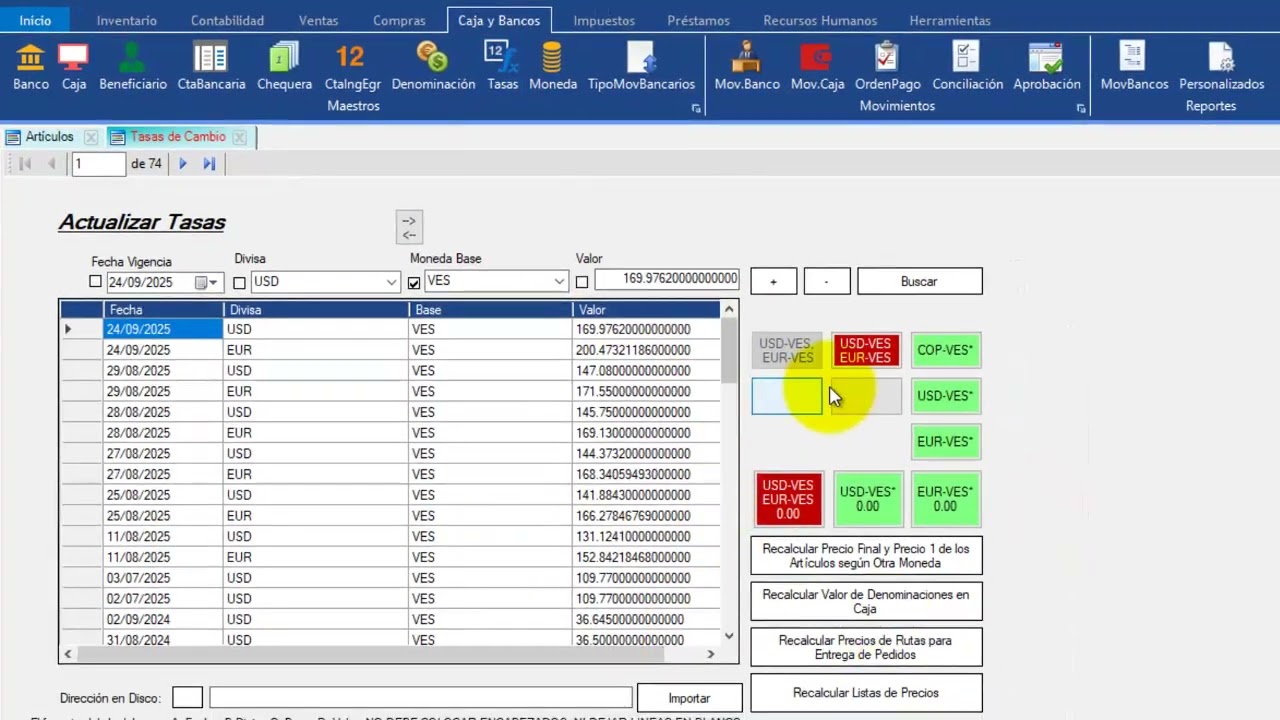Open the Moneda coins icon

point(553,66)
